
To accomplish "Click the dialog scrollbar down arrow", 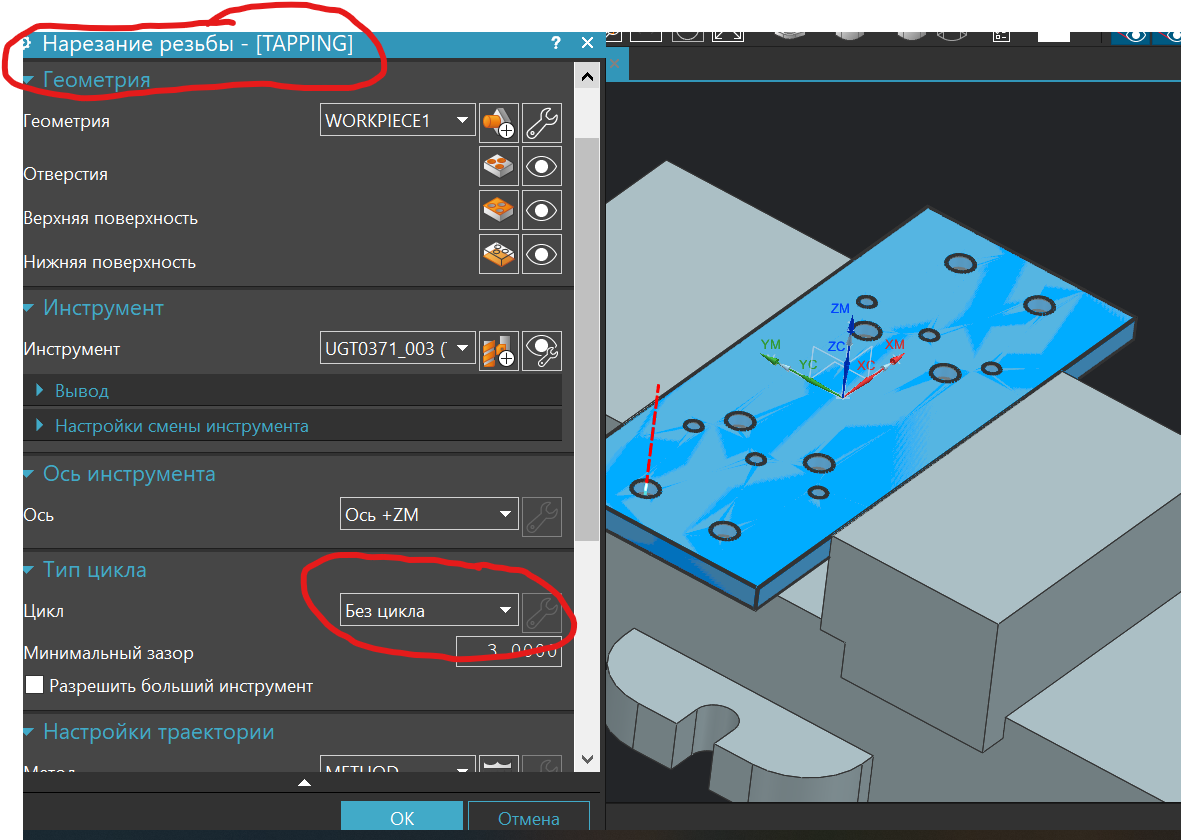I will coord(587,759).
